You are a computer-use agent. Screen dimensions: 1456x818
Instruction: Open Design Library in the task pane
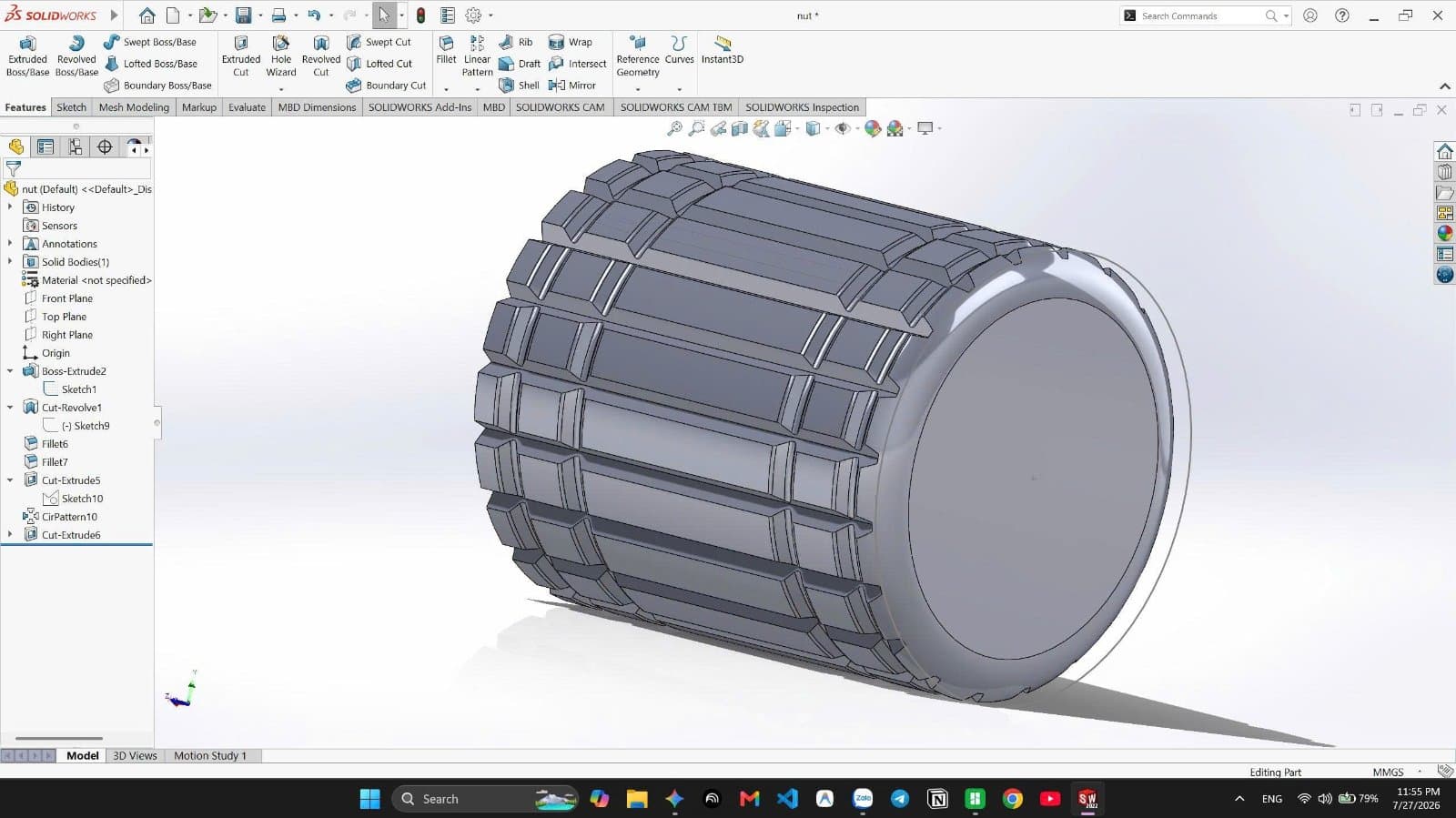(1444, 172)
